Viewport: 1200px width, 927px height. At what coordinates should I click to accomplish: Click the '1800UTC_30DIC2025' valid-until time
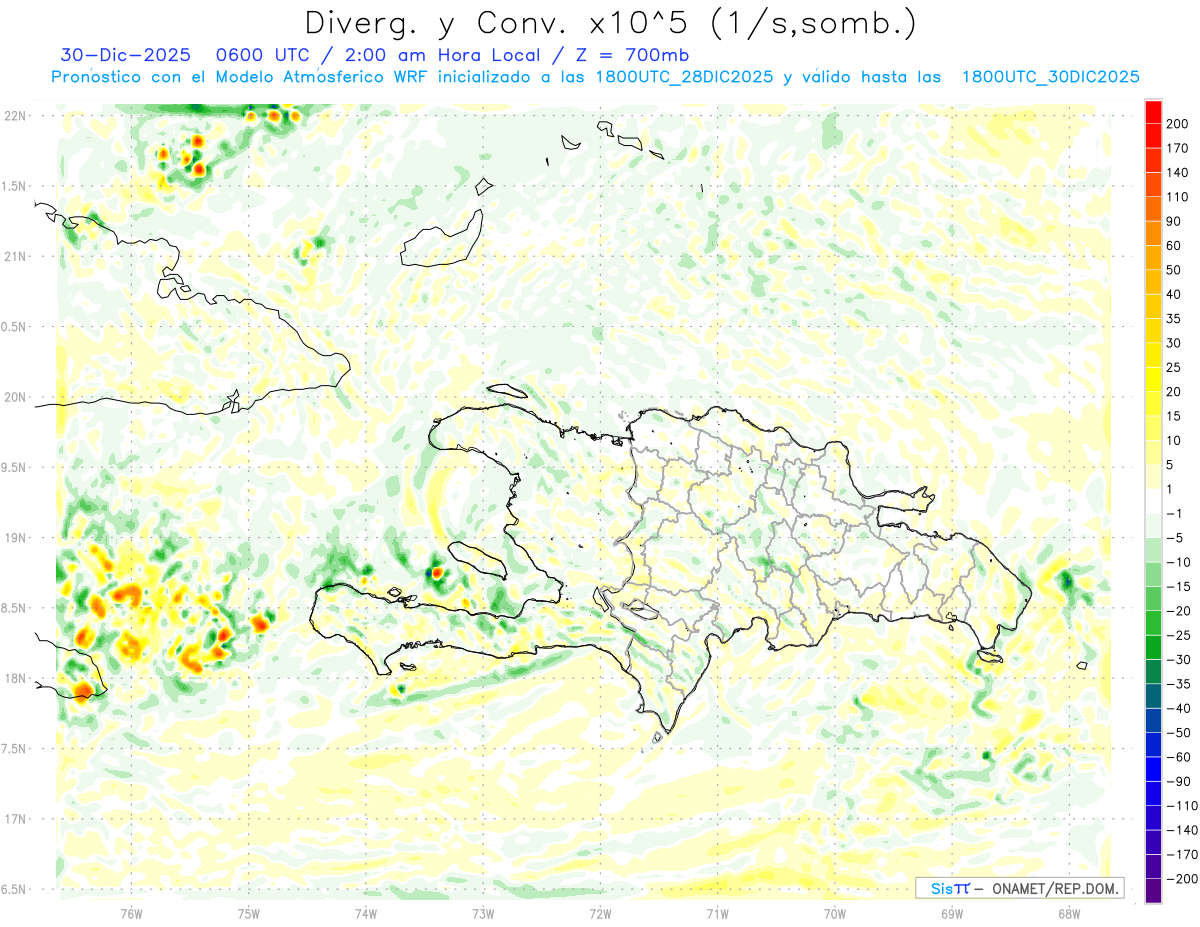[1051, 77]
